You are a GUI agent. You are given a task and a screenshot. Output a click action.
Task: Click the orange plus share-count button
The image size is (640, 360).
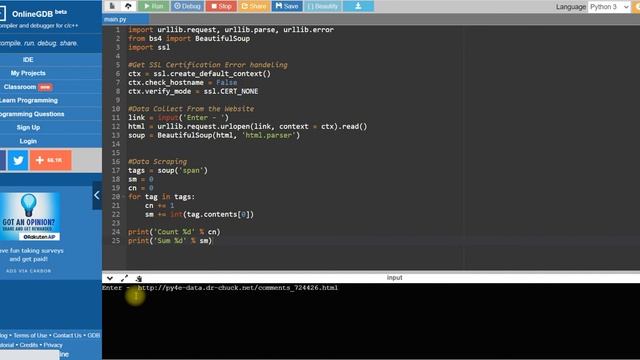[x=51, y=160]
